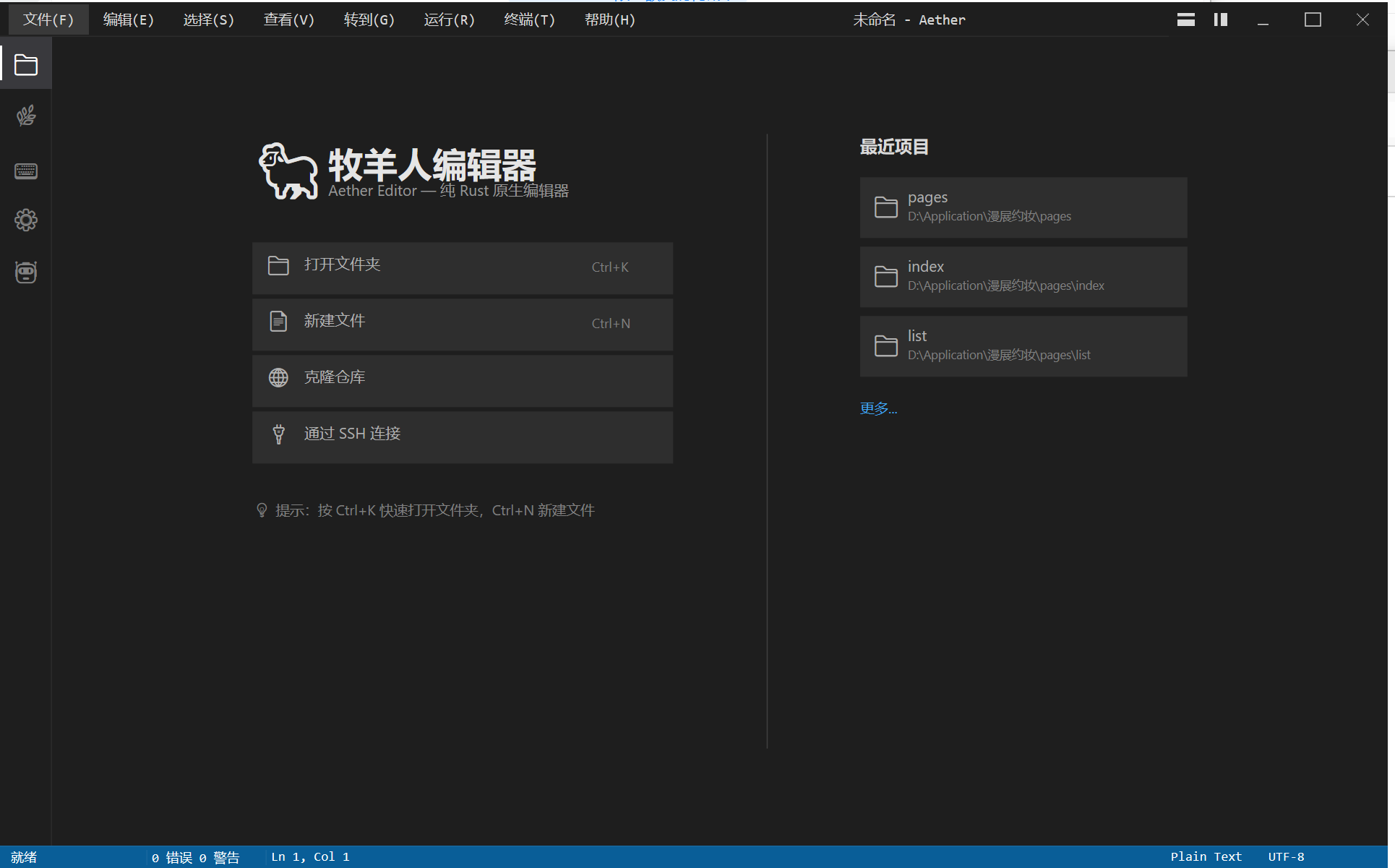Open the 编辑(E) menu
1395x868 pixels.
129,20
